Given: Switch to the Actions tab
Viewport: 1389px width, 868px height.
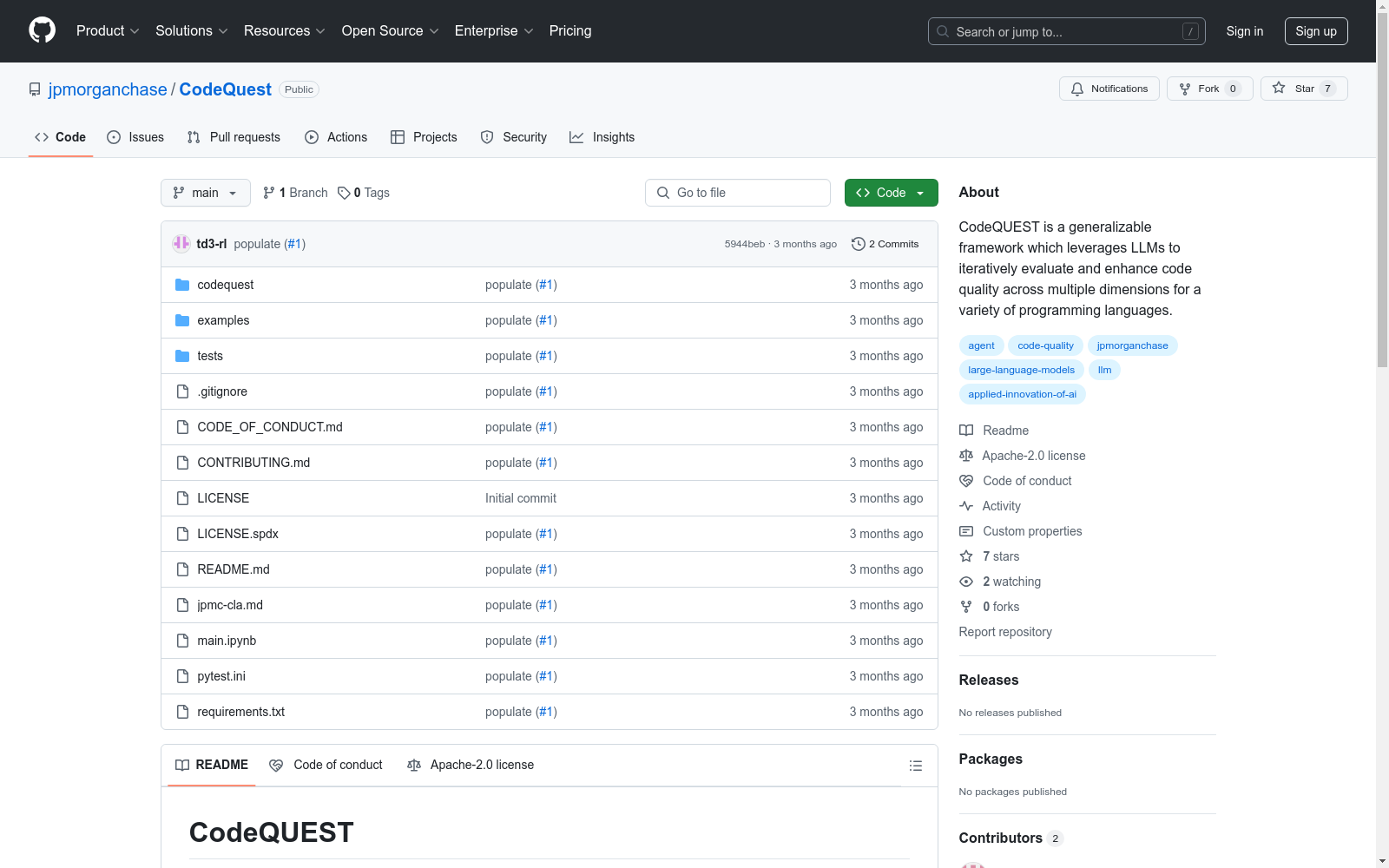Looking at the screenshot, I should tap(336, 137).
